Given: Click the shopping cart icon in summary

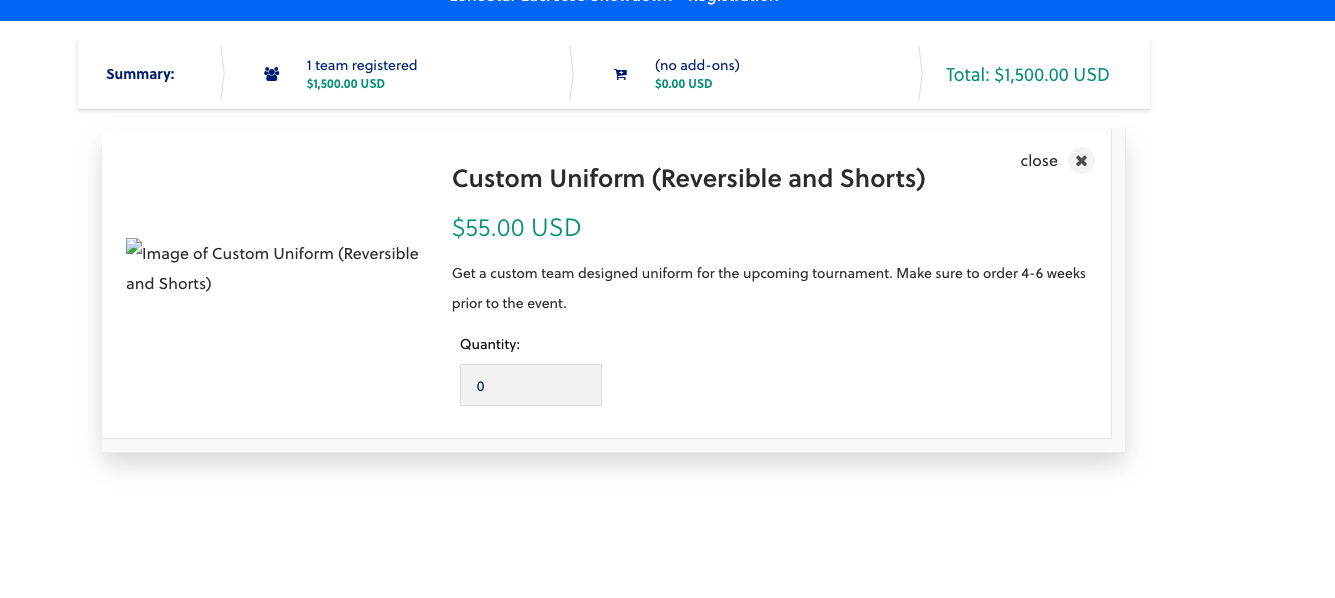Looking at the screenshot, I should click(x=620, y=74).
